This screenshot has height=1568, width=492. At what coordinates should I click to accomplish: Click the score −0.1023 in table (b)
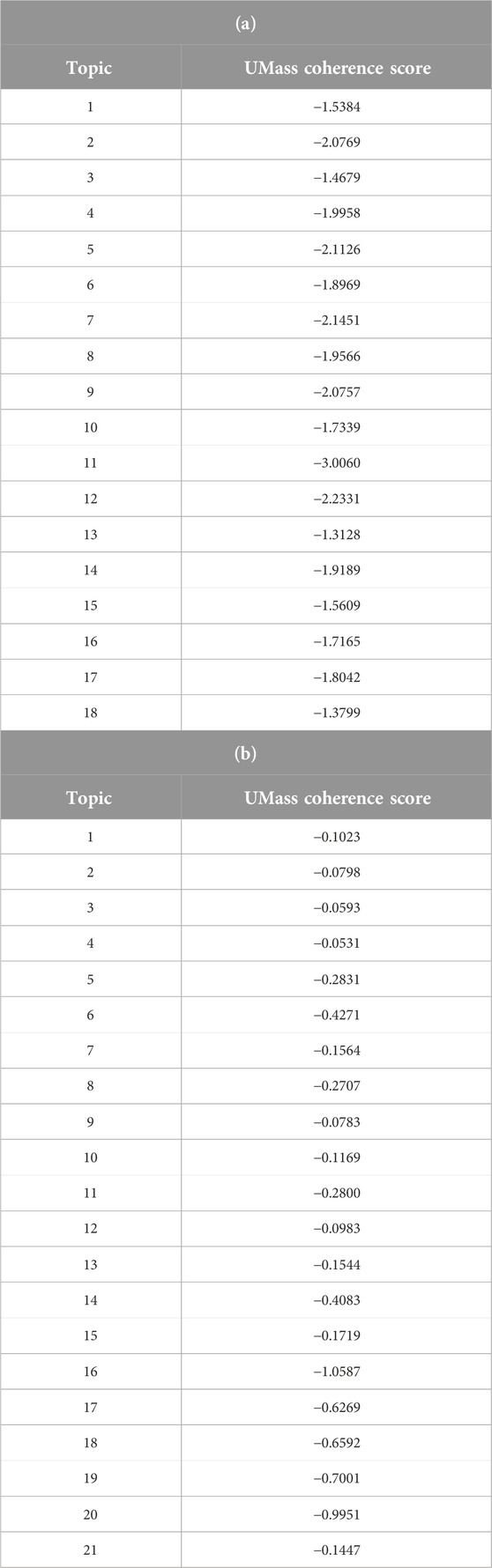(x=337, y=837)
